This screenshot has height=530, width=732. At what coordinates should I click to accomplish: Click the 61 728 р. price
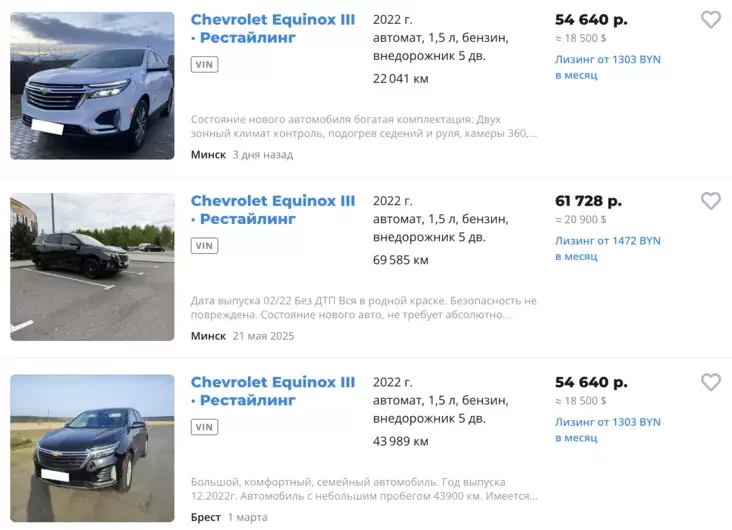pos(588,201)
